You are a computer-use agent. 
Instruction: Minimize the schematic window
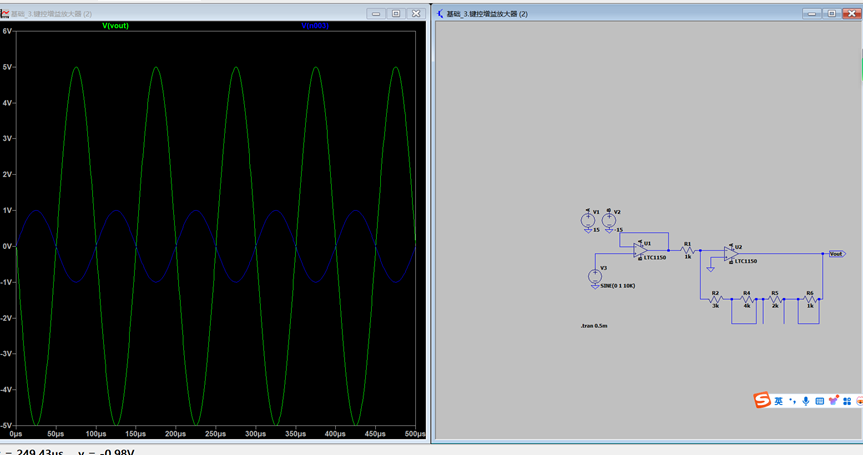(811, 14)
